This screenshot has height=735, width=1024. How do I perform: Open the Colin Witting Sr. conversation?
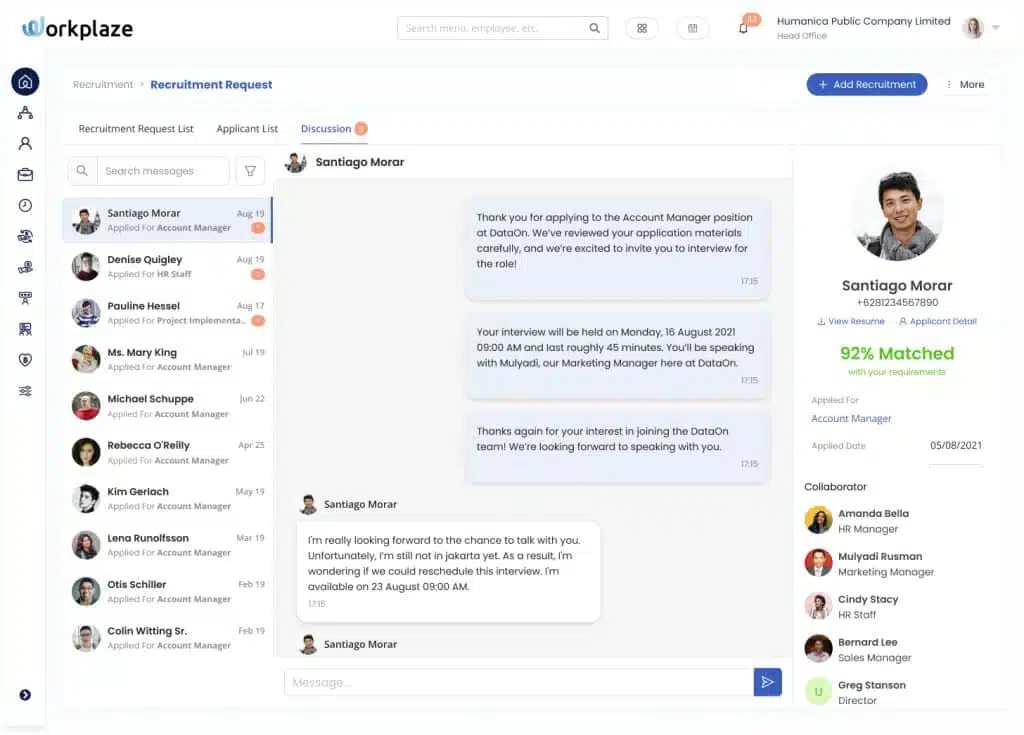(167, 638)
